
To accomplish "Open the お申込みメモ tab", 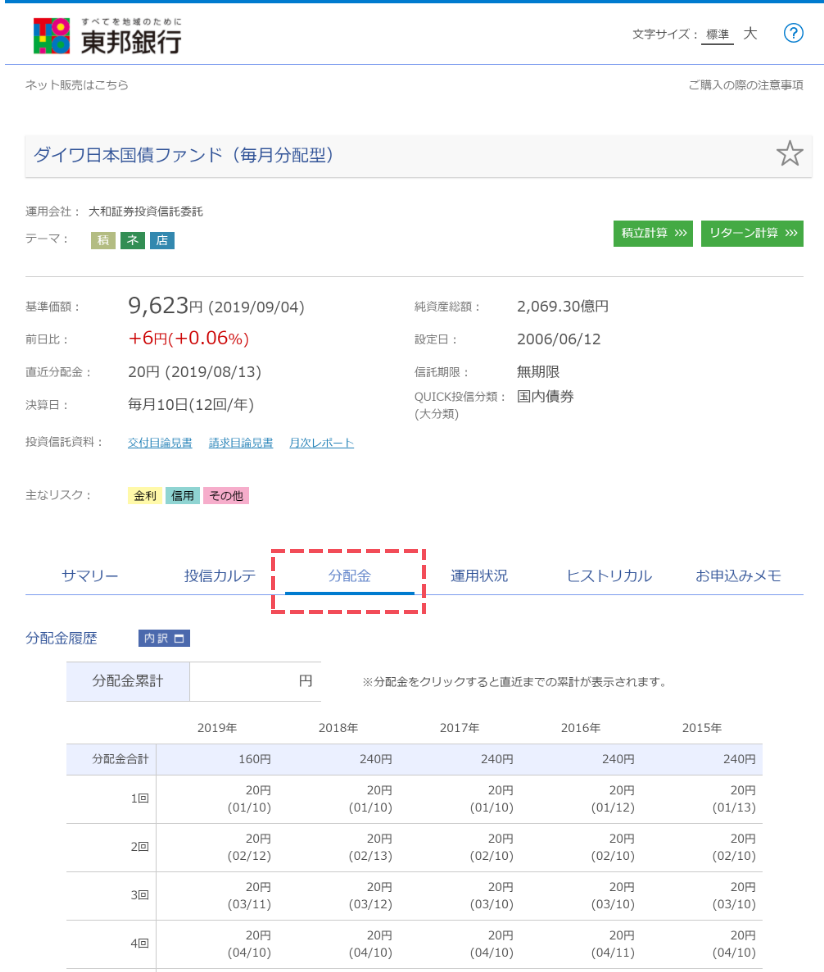I will pyautogui.click(x=738, y=576).
